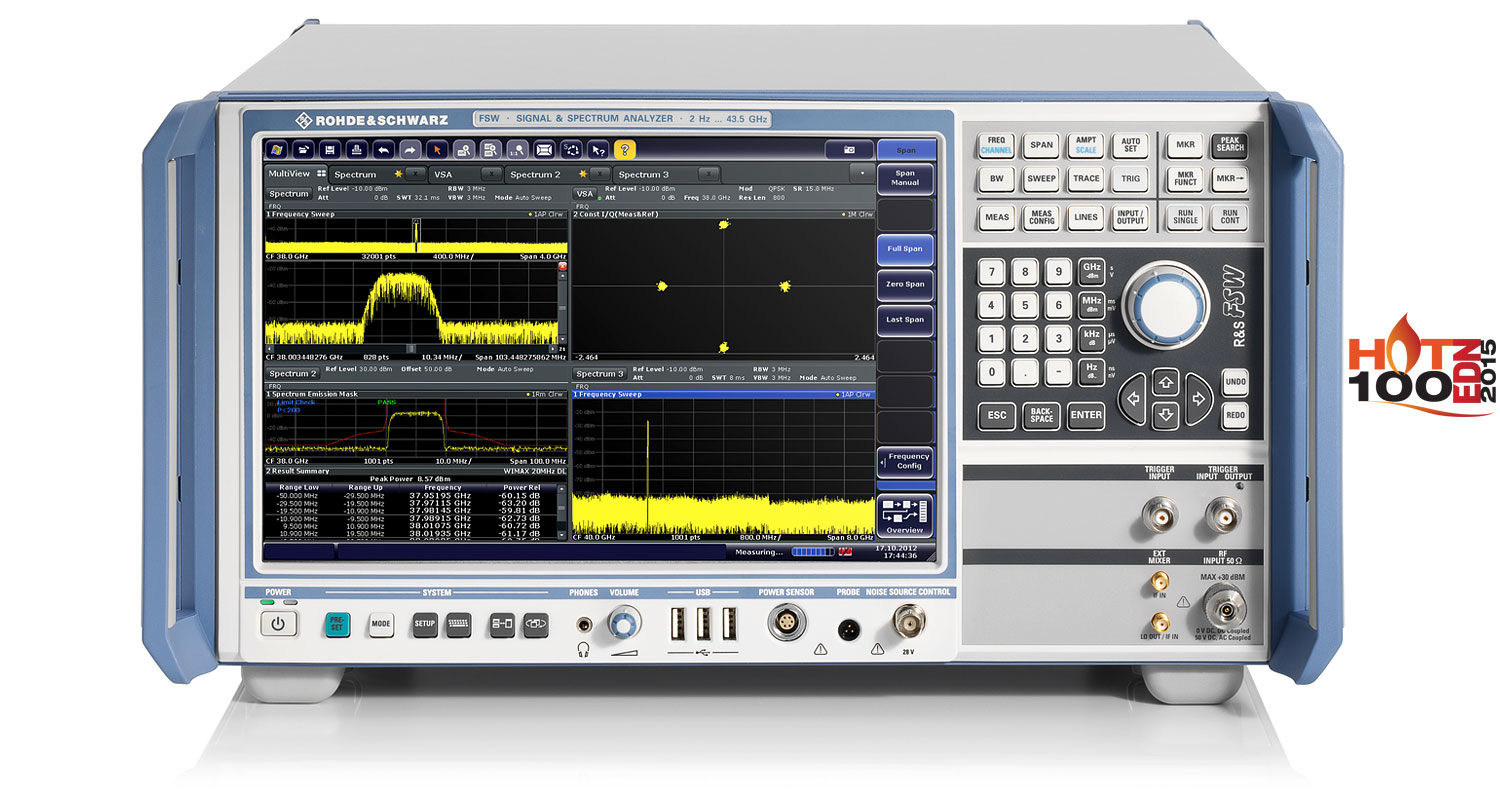The height and width of the screenshot is (800, 1500).
Task: Click the save (floppy disk) toolbar icon
Action: coord(330,149)
